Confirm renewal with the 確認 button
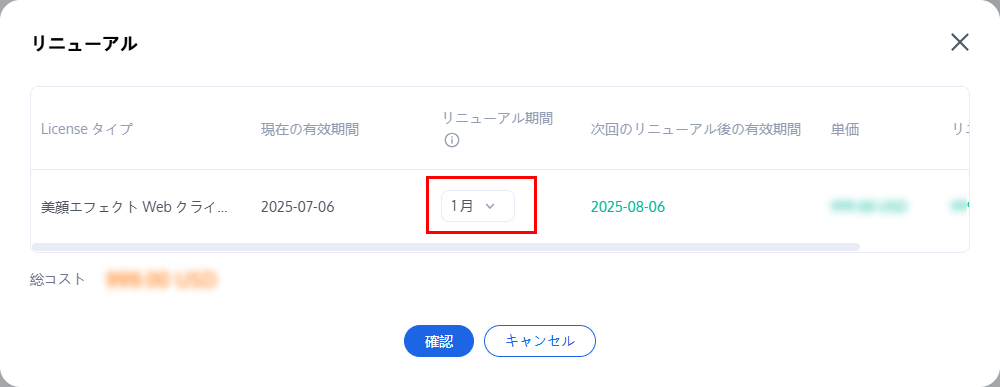Screen dimensions: 1000x387 [439, 341]
